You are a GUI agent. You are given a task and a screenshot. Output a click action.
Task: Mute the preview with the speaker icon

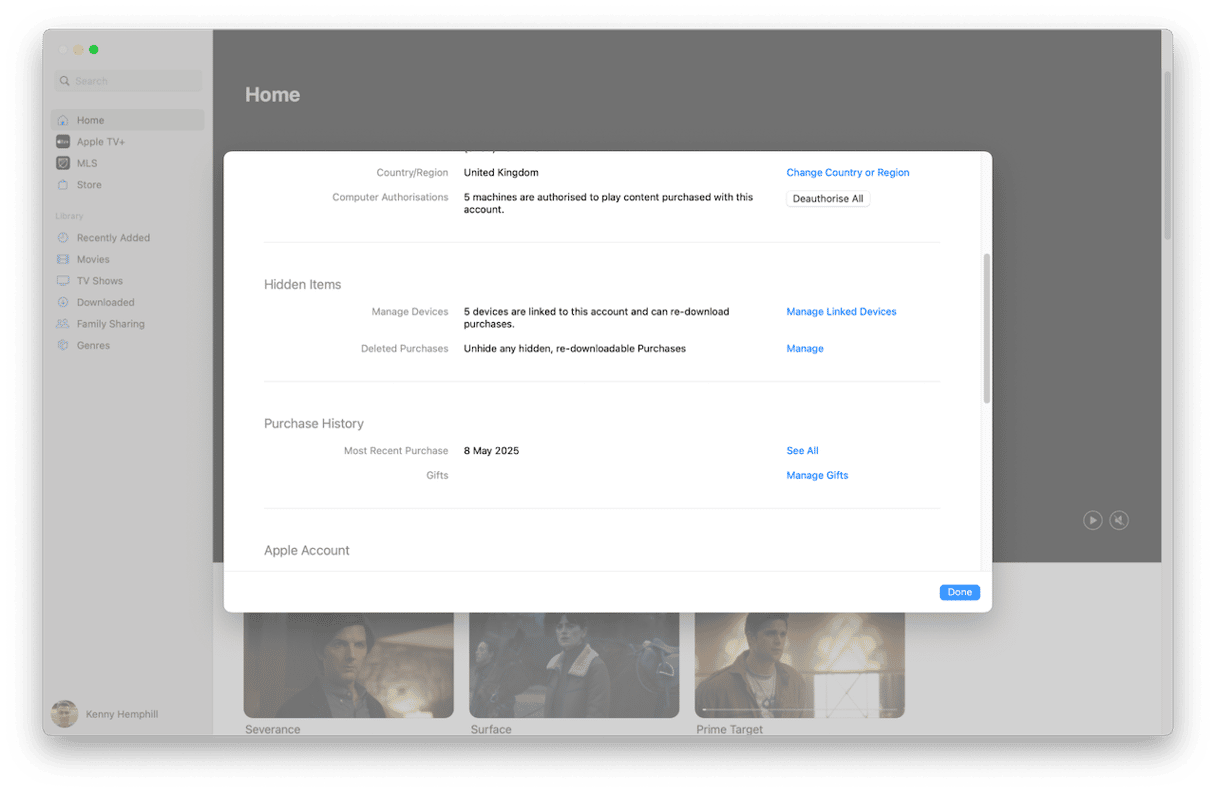click(x=1119, y=520)
